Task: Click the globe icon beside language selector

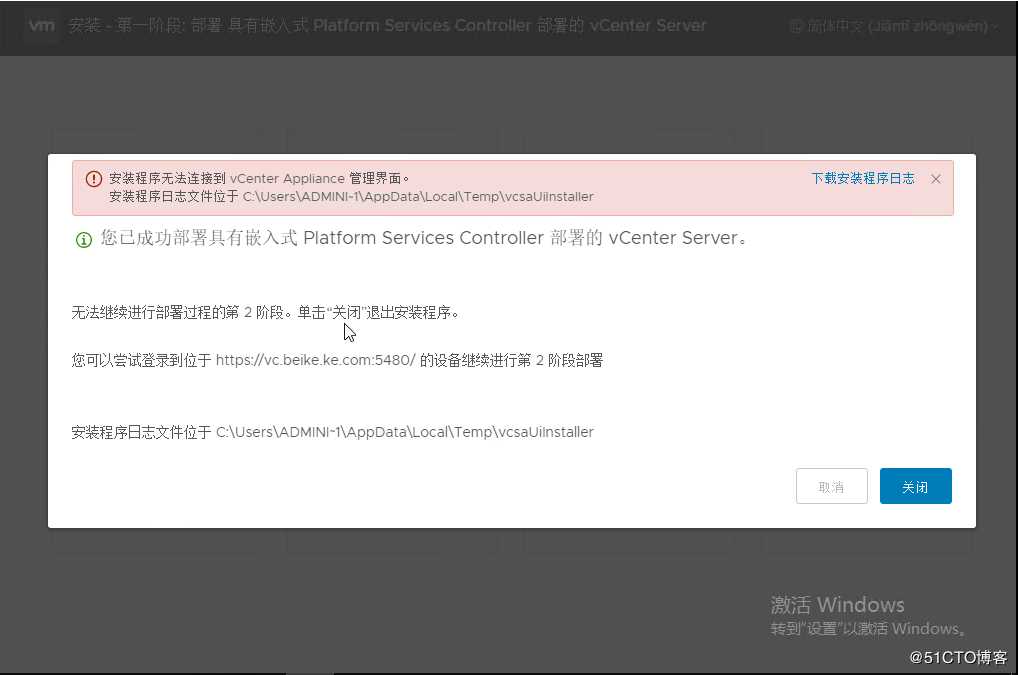Action: point(796,27)
